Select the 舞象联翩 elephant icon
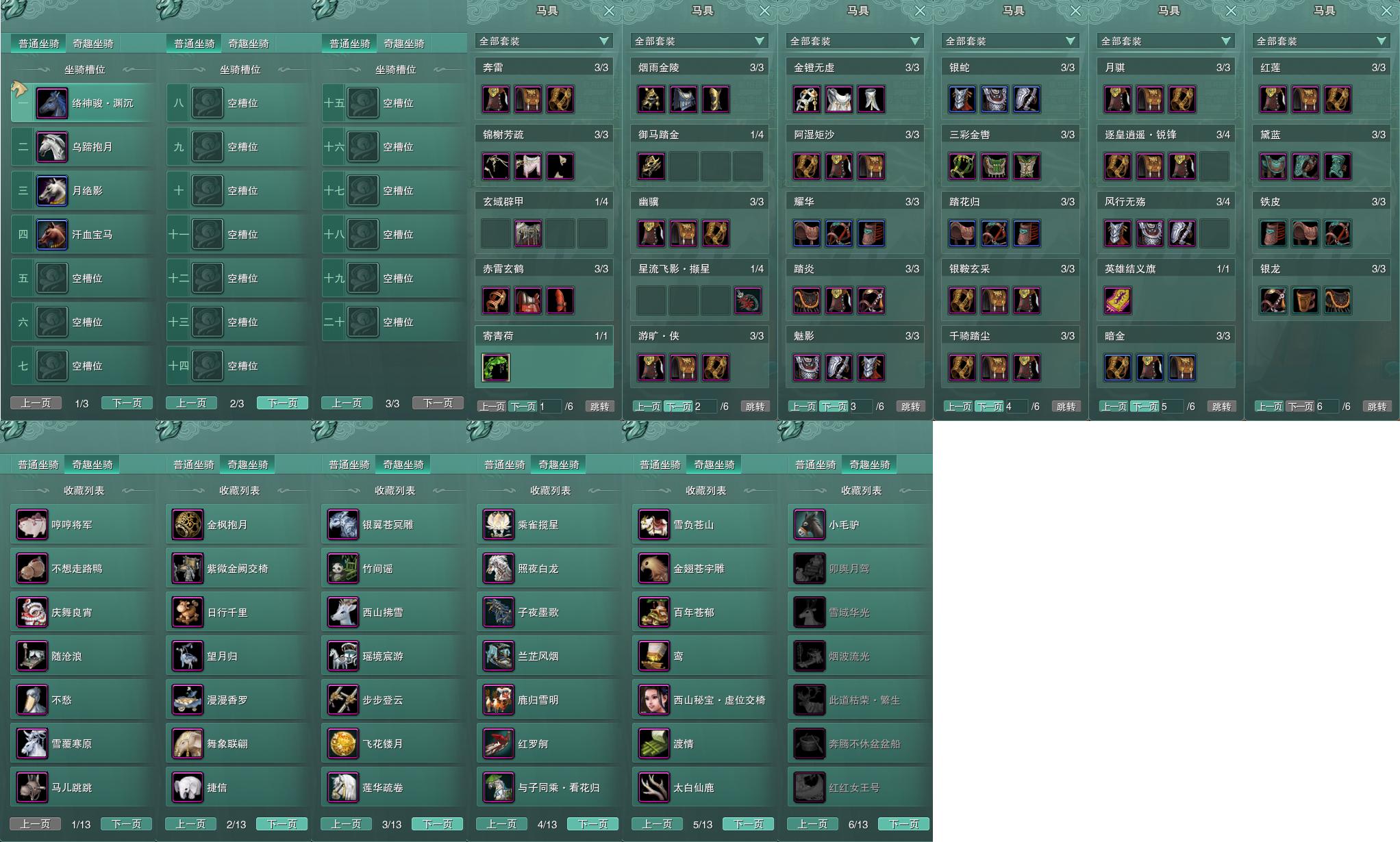 188,744
